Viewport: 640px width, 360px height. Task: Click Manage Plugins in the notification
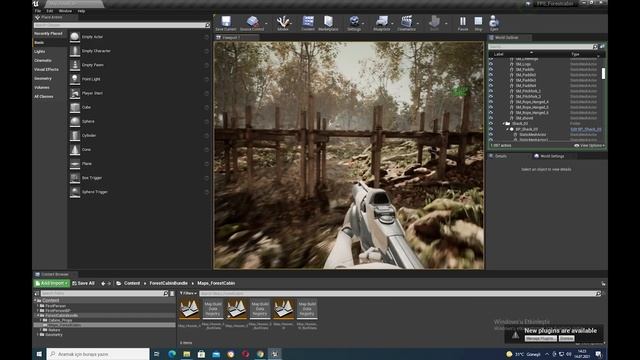click(x=540, y=338)
